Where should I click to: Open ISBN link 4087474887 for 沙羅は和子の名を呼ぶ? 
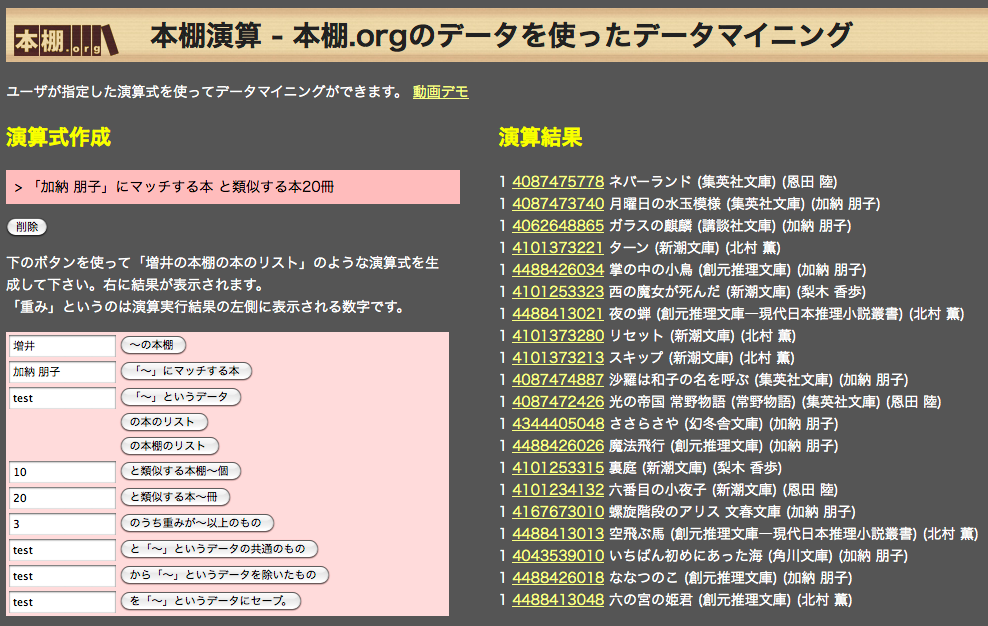tap(558, 381)
